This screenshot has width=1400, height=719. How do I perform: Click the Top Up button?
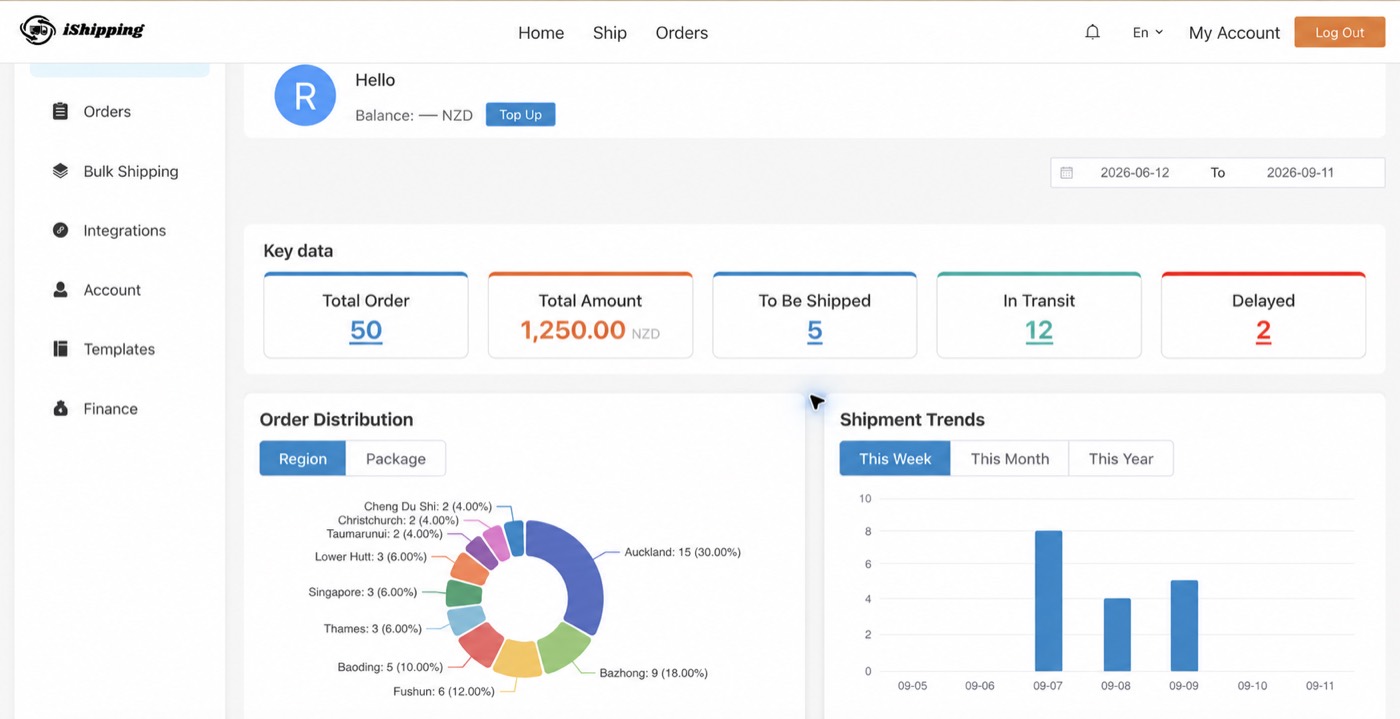coord(520,115)
